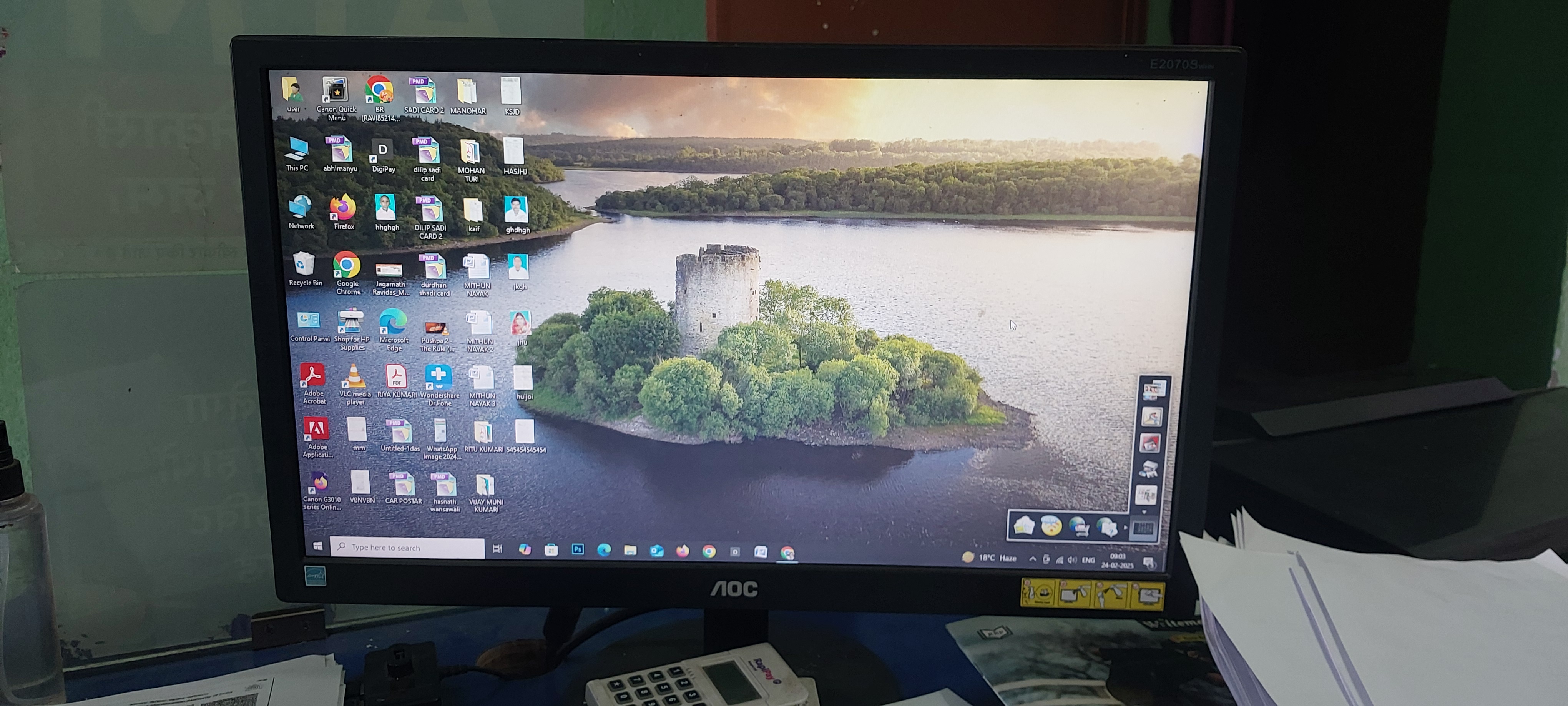
Task: Select the RIYA KUMARI PDF file
Action: coord(397,381)
